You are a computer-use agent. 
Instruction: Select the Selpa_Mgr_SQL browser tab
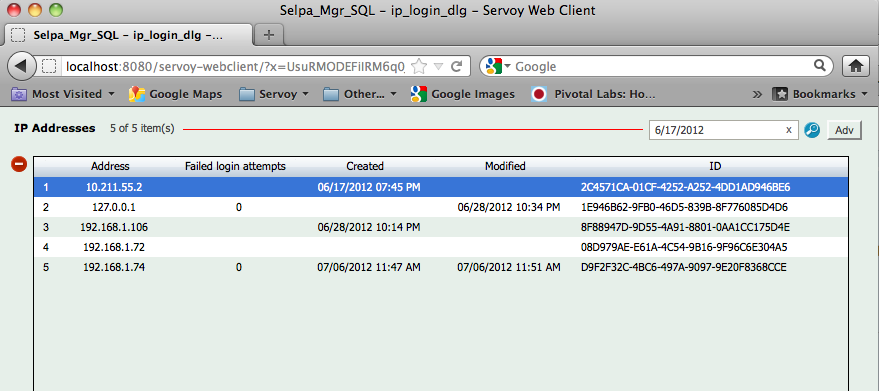pyautogui.click(x=127, y=35)
